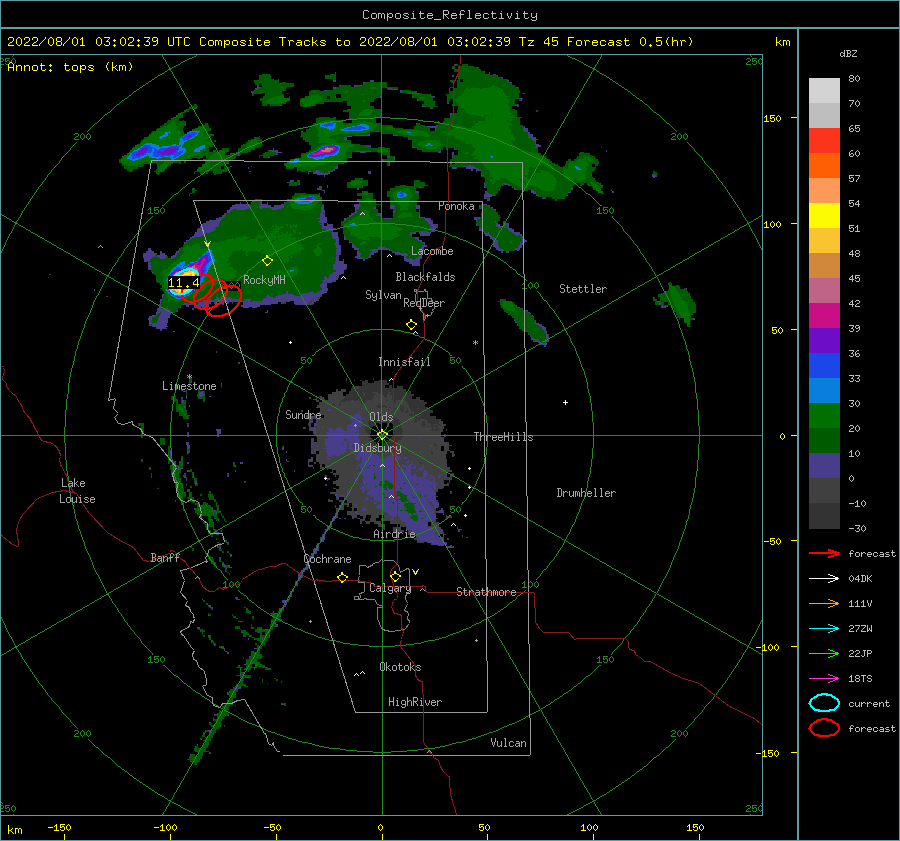
Task: Click the red 65 dBZ legend swatch
Action: pos(824,140)
